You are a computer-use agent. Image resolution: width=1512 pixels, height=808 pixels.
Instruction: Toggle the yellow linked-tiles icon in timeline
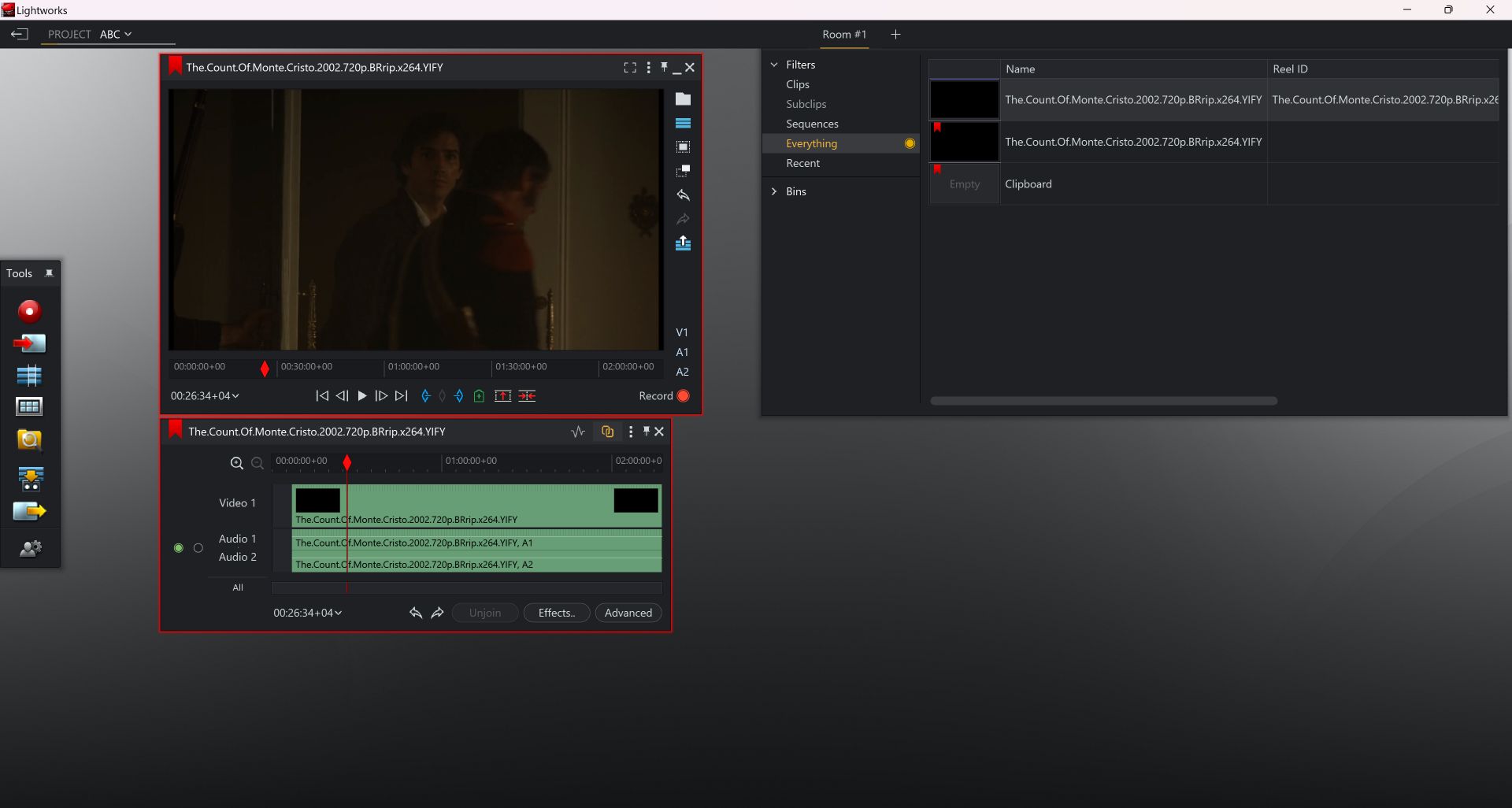tap(607, 432)
